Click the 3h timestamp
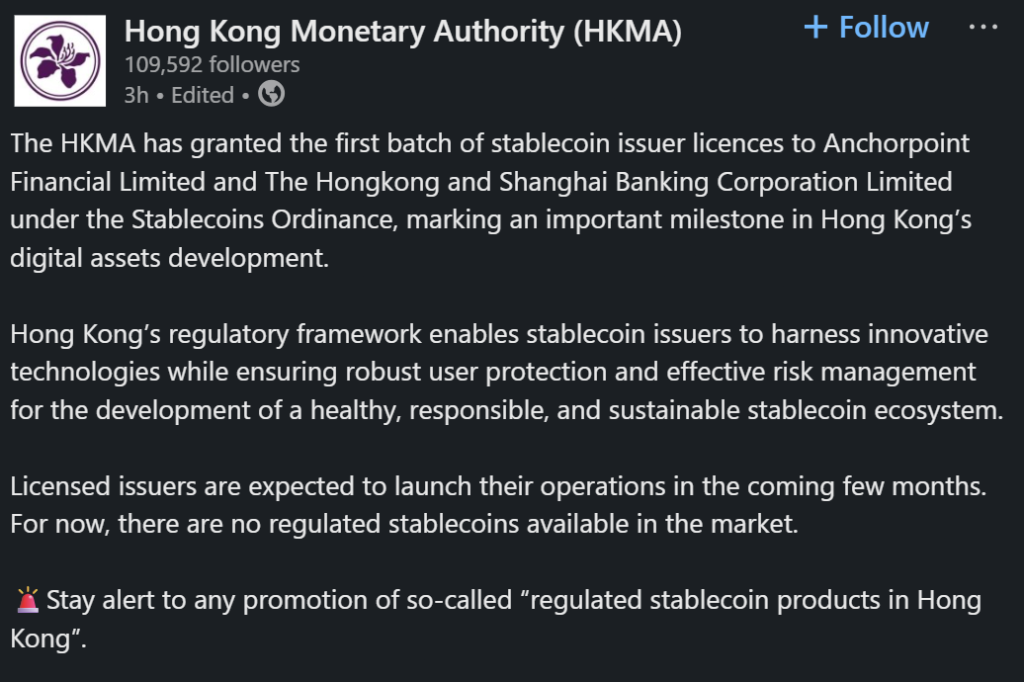1024x682 pixels. [x=134, y=96]
